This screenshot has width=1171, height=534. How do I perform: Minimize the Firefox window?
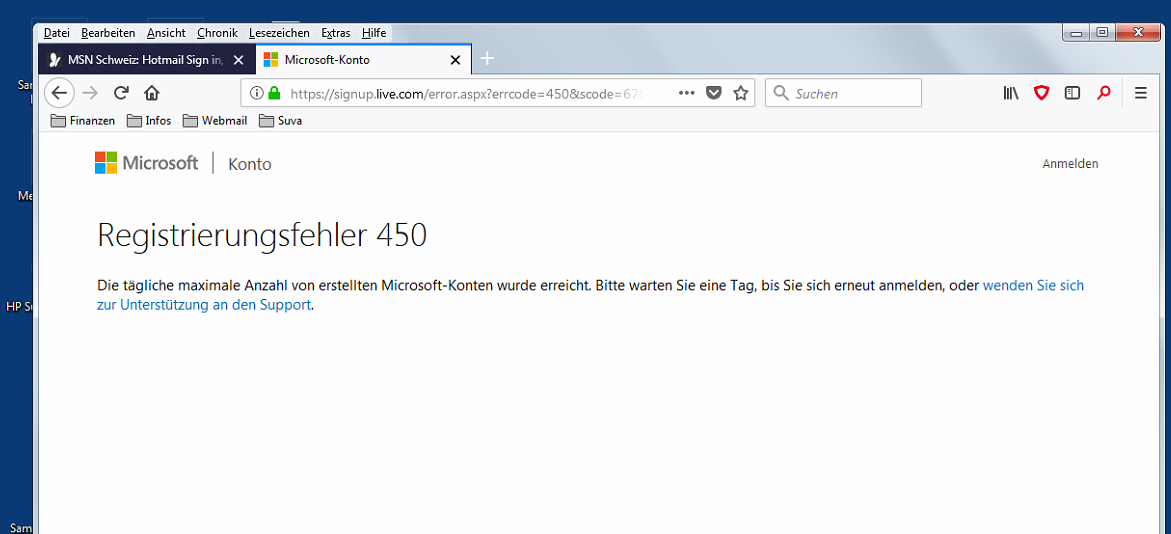click(1076, 32)
